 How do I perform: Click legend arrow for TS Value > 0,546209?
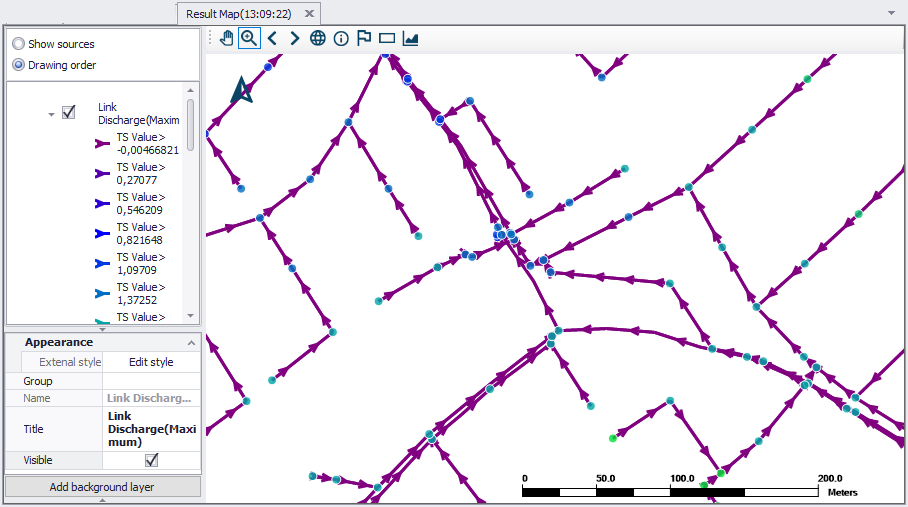(102, 203)
